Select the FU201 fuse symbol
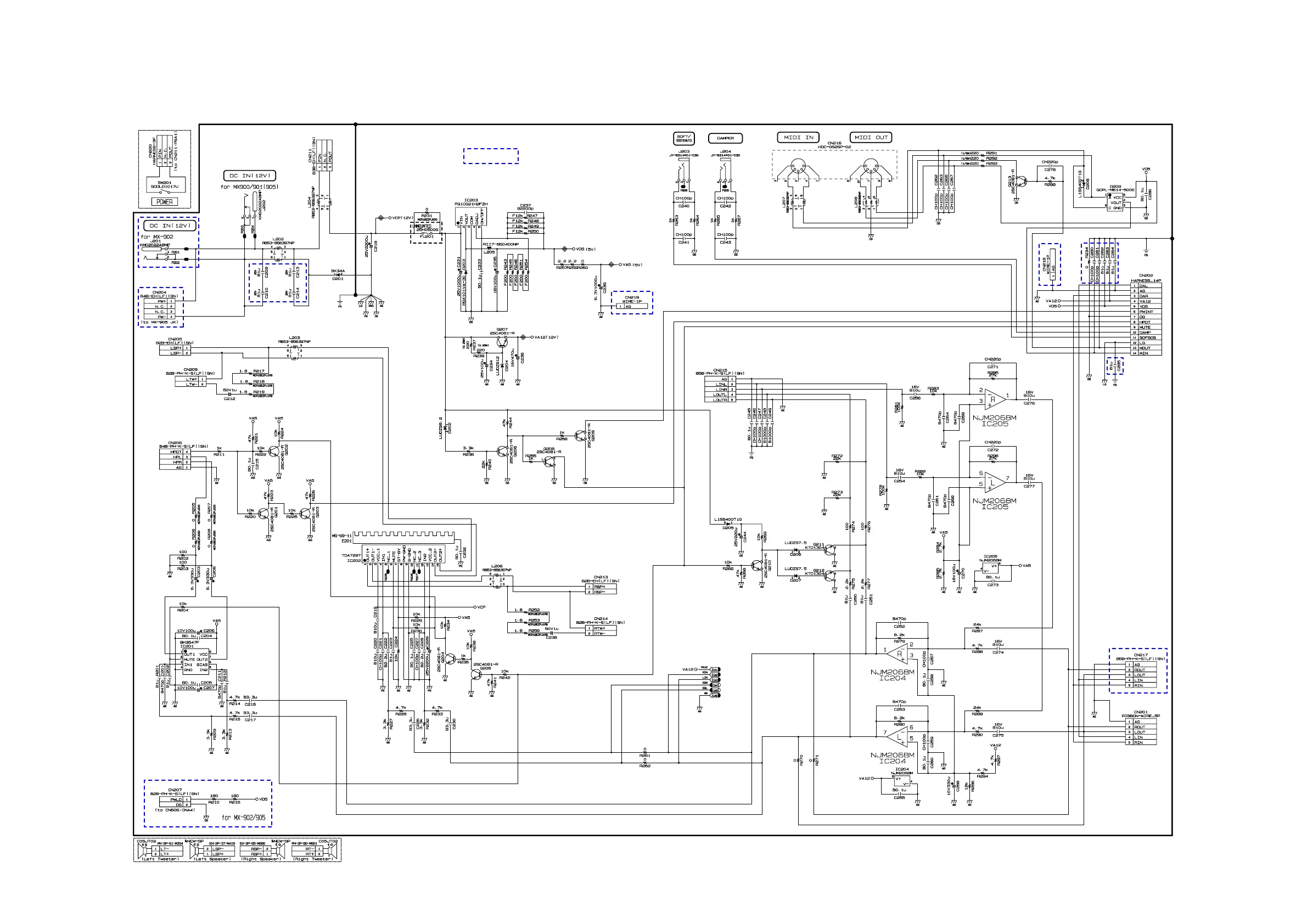The image size is (1307, 924). tap(427, 234)
